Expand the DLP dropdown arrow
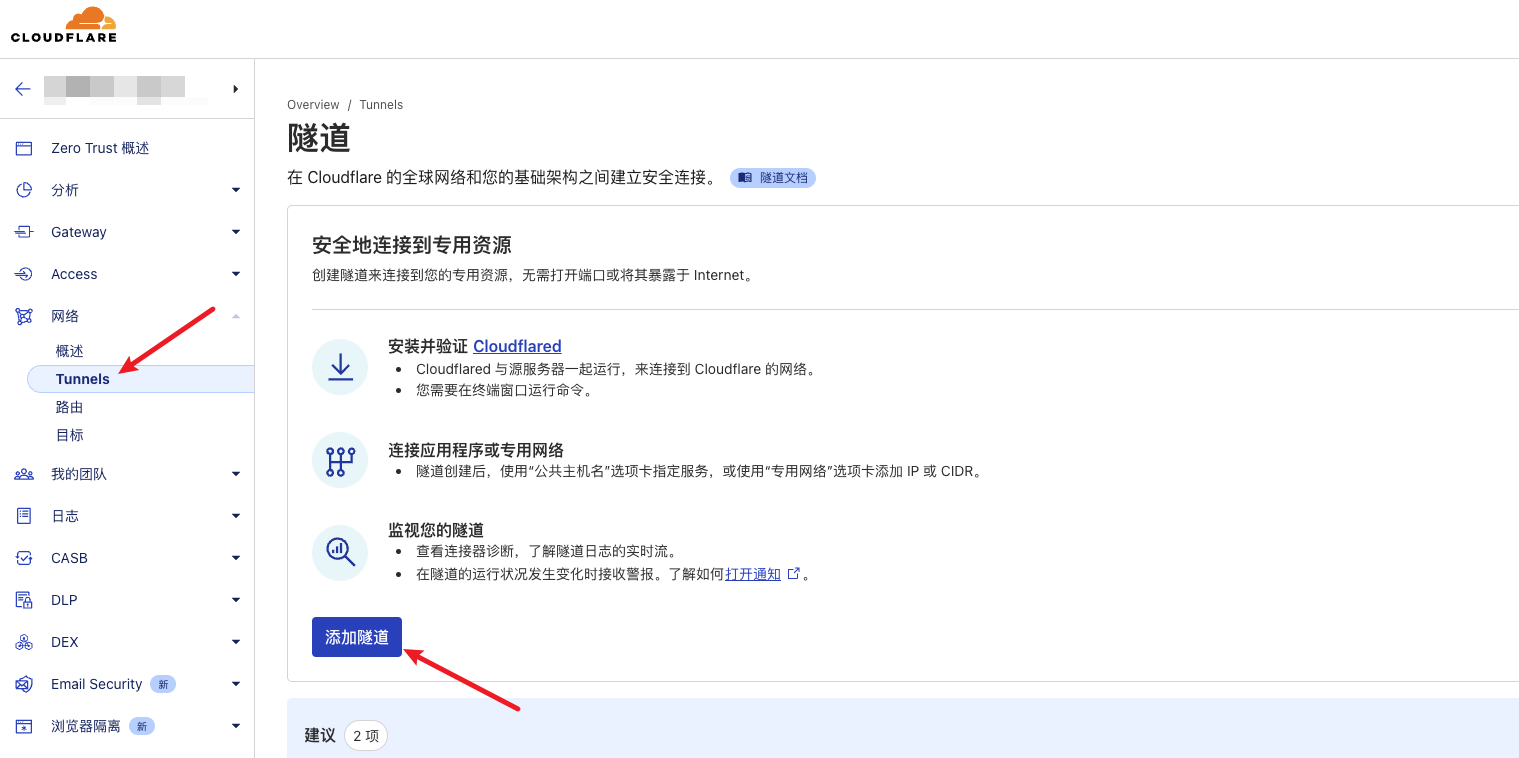Screen dimensions: 1519x758 coord(236,600)
